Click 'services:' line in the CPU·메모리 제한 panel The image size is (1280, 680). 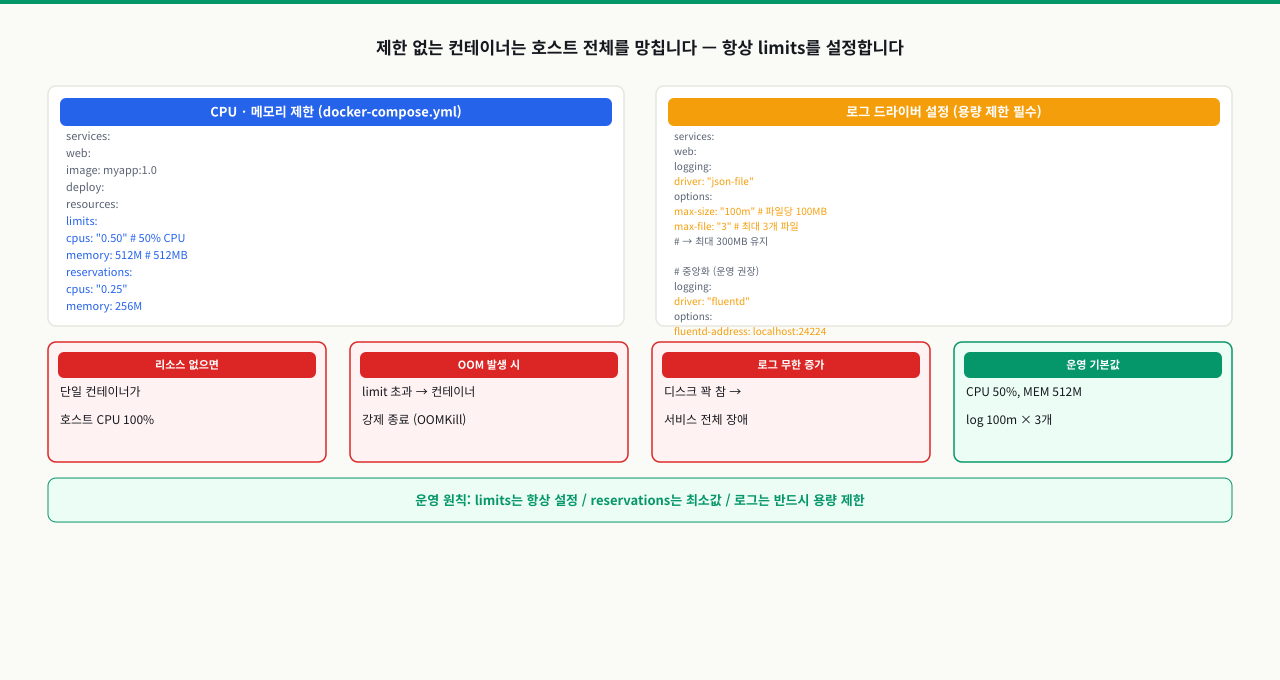pos(88,136)
